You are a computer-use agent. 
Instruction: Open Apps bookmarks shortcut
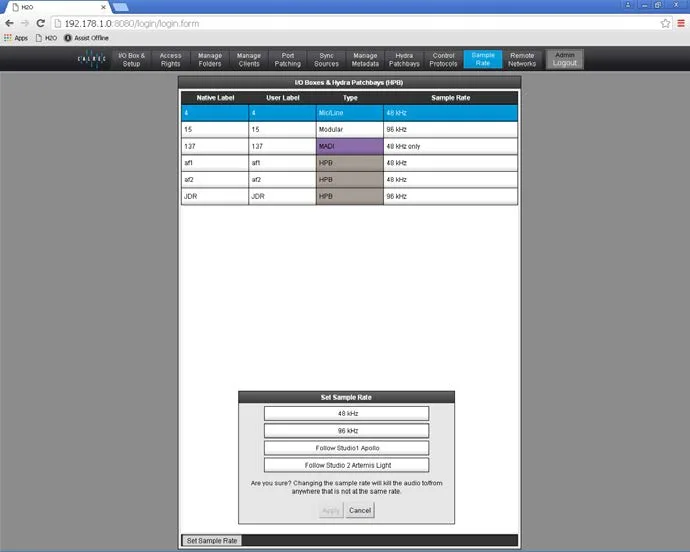tap(16, 38)
